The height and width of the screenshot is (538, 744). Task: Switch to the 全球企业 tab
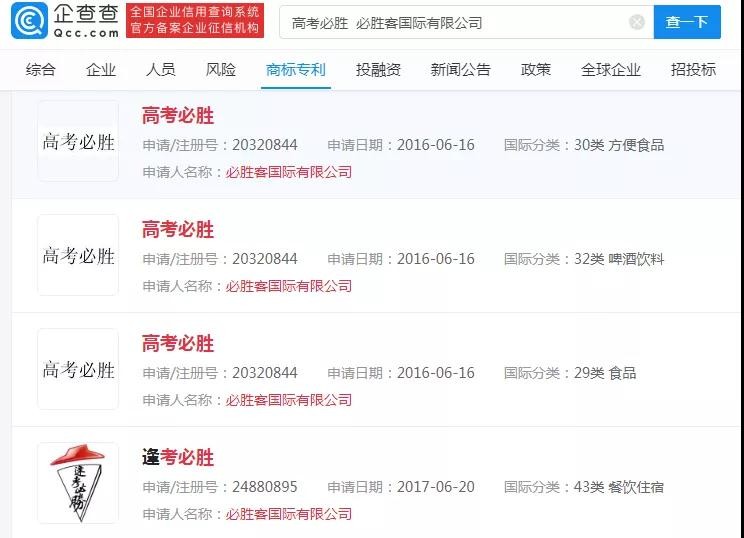click(x=611, y=69)
